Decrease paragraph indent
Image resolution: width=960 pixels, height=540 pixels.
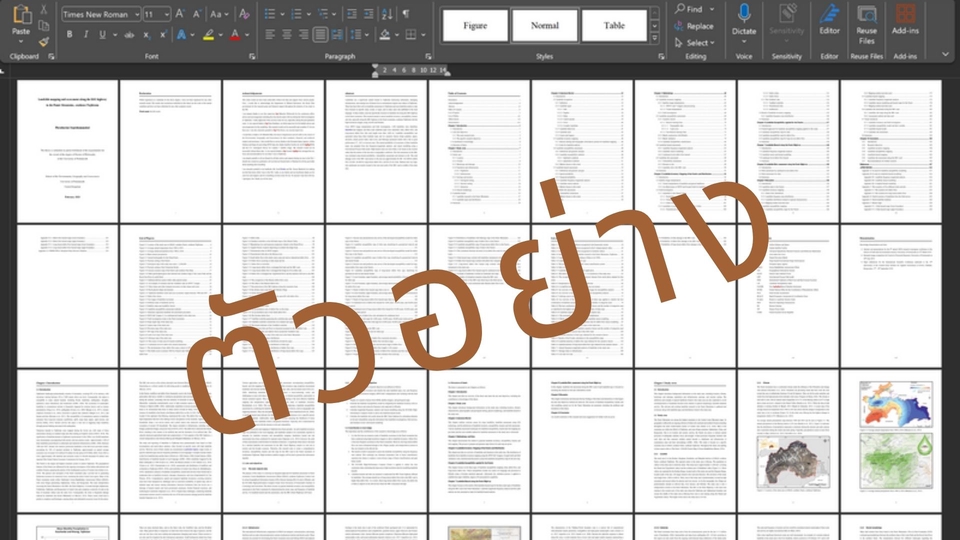click(x=351, y=14)
